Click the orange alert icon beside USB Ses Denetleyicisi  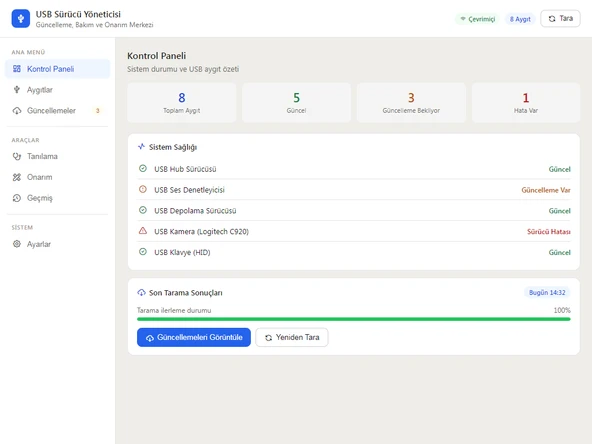coord(143,189)
